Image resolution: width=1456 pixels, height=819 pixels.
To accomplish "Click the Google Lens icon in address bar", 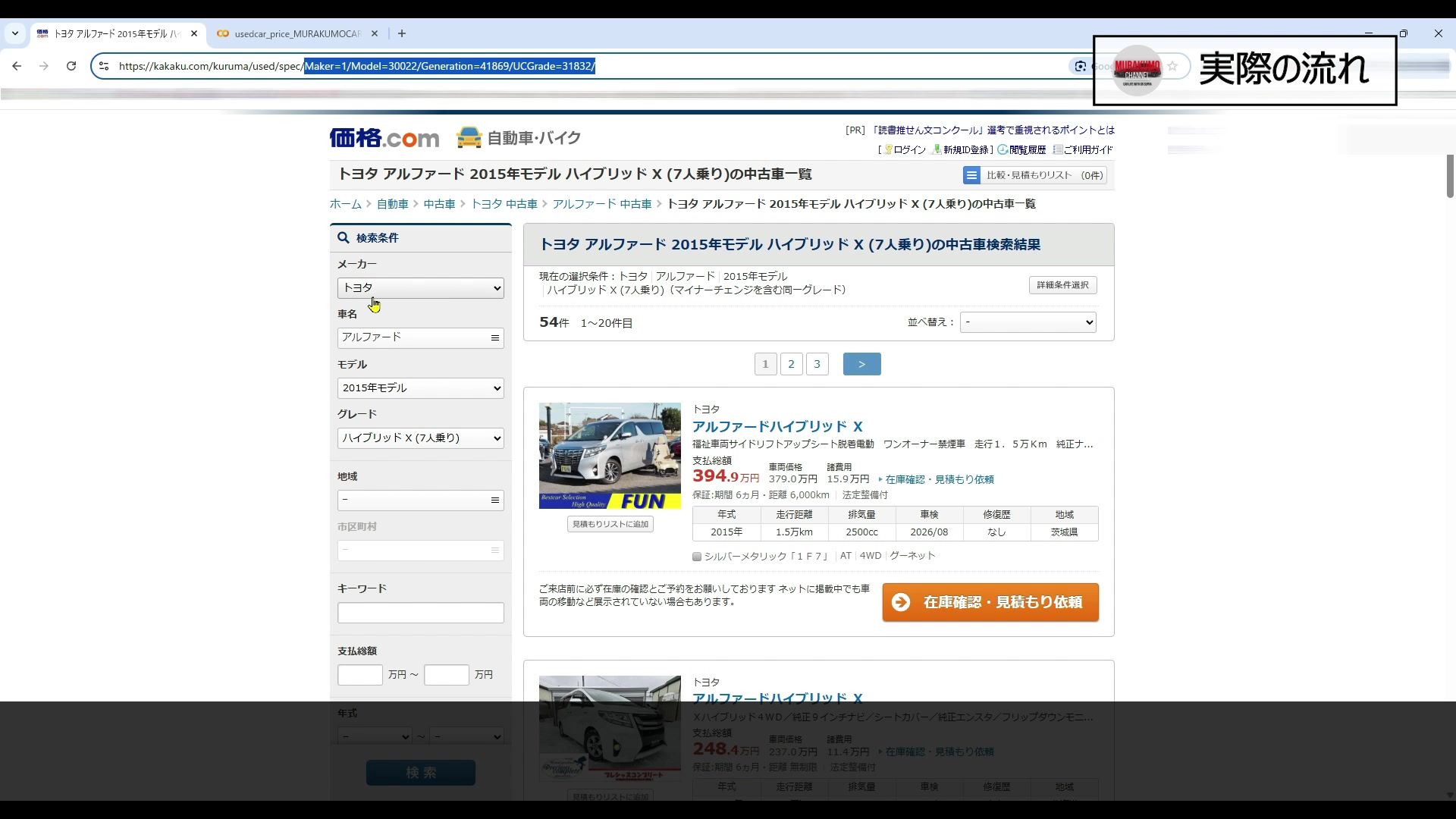I will click(x=1080, y=66).
